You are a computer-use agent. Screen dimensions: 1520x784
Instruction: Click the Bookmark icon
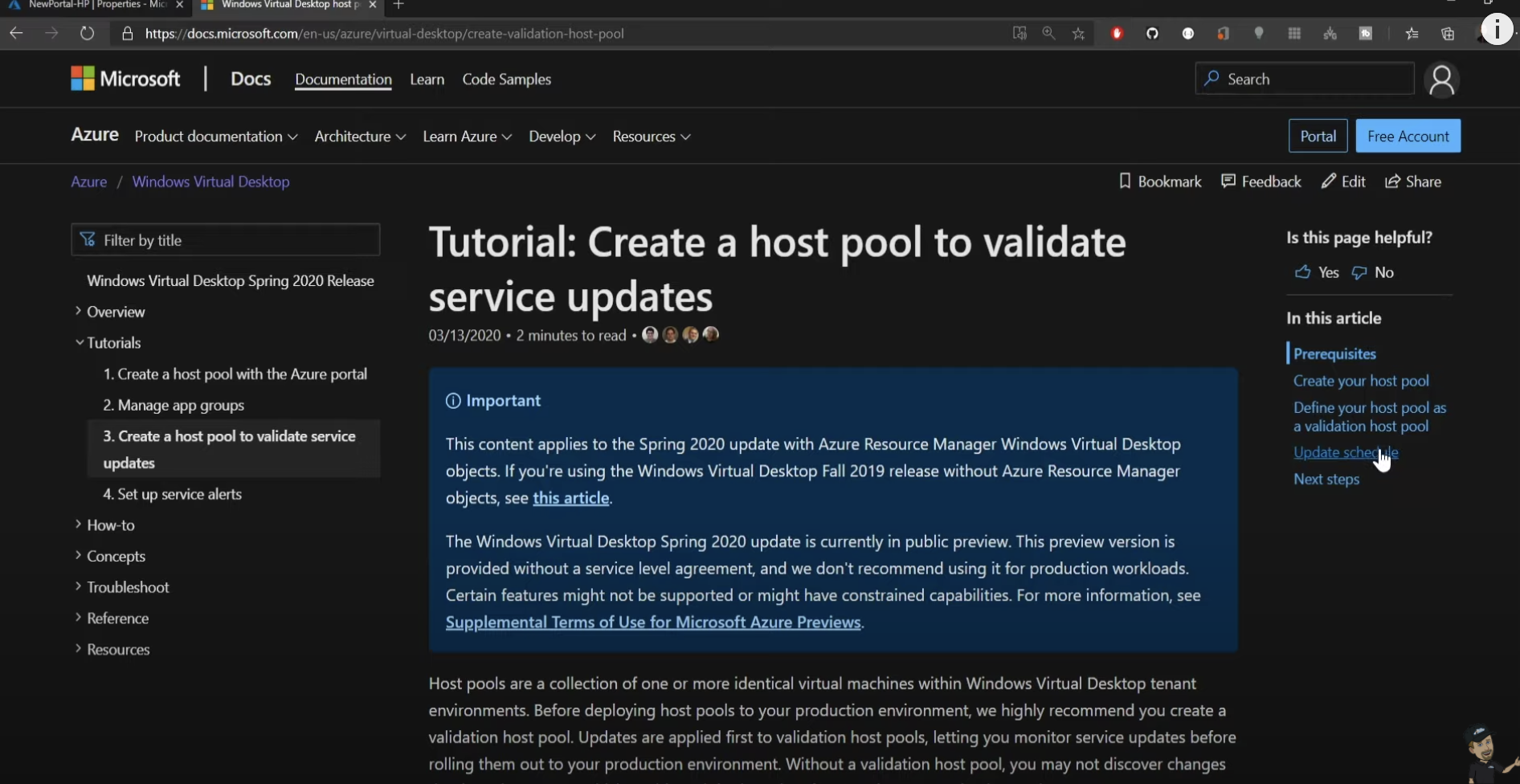(1125, 182)
